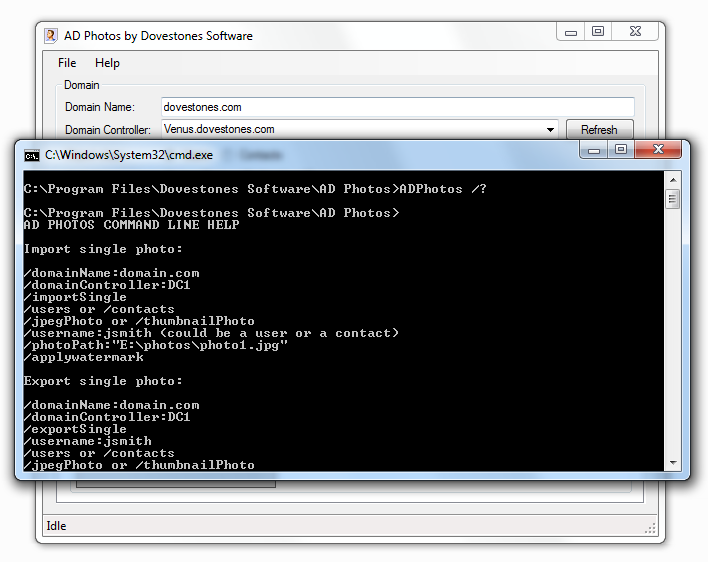The image size is (708, 562).
Task: Open the File menu in AD Photos
Action: [x=67, y=63]
